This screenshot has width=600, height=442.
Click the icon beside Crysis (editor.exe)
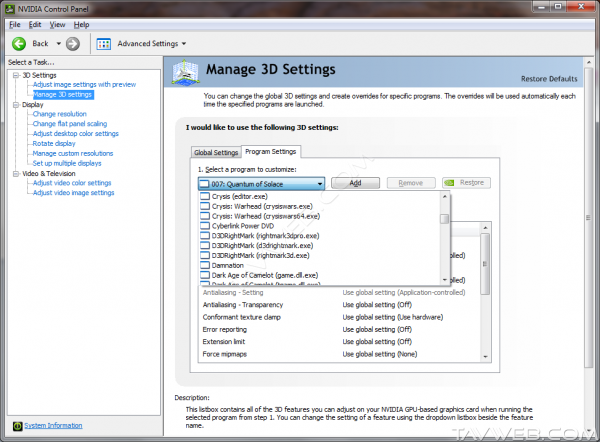tap(205, 196)
